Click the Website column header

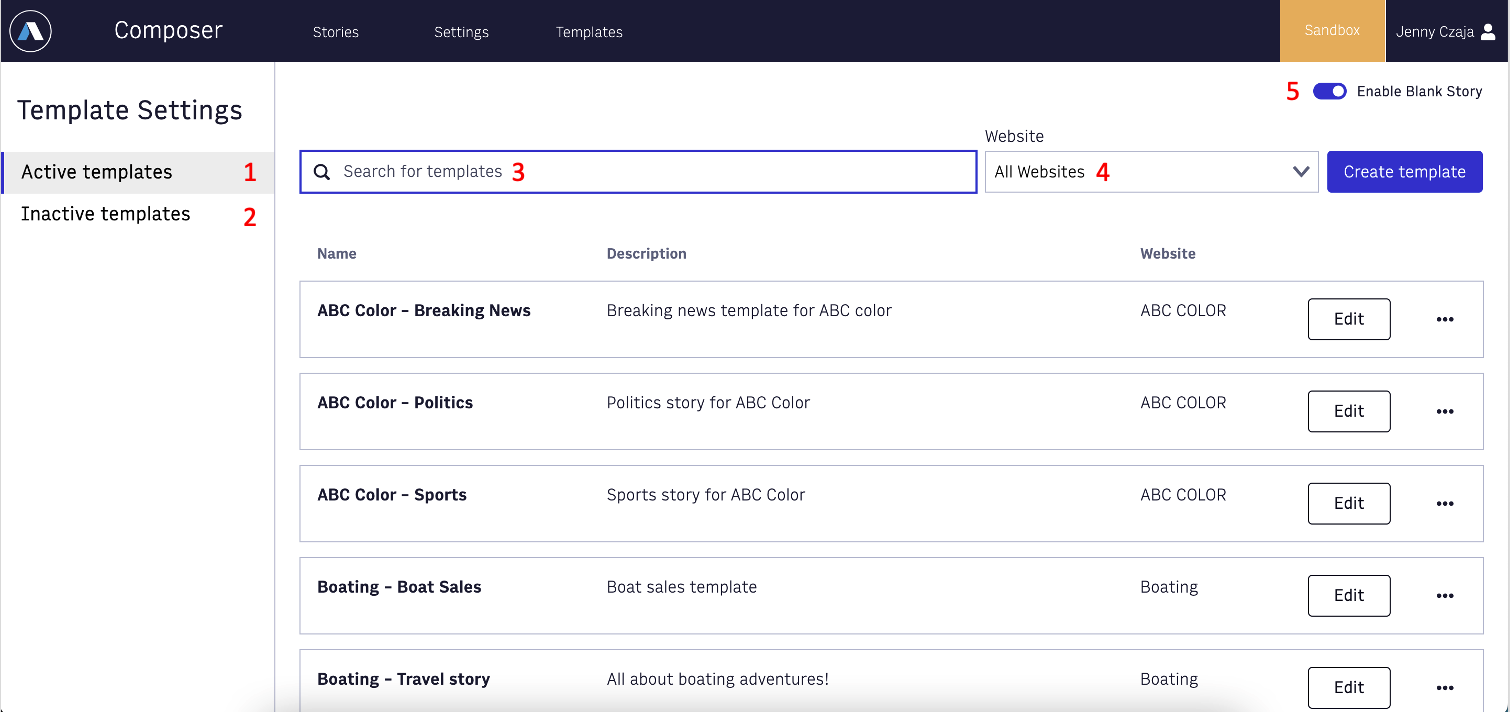point(1168,254)
